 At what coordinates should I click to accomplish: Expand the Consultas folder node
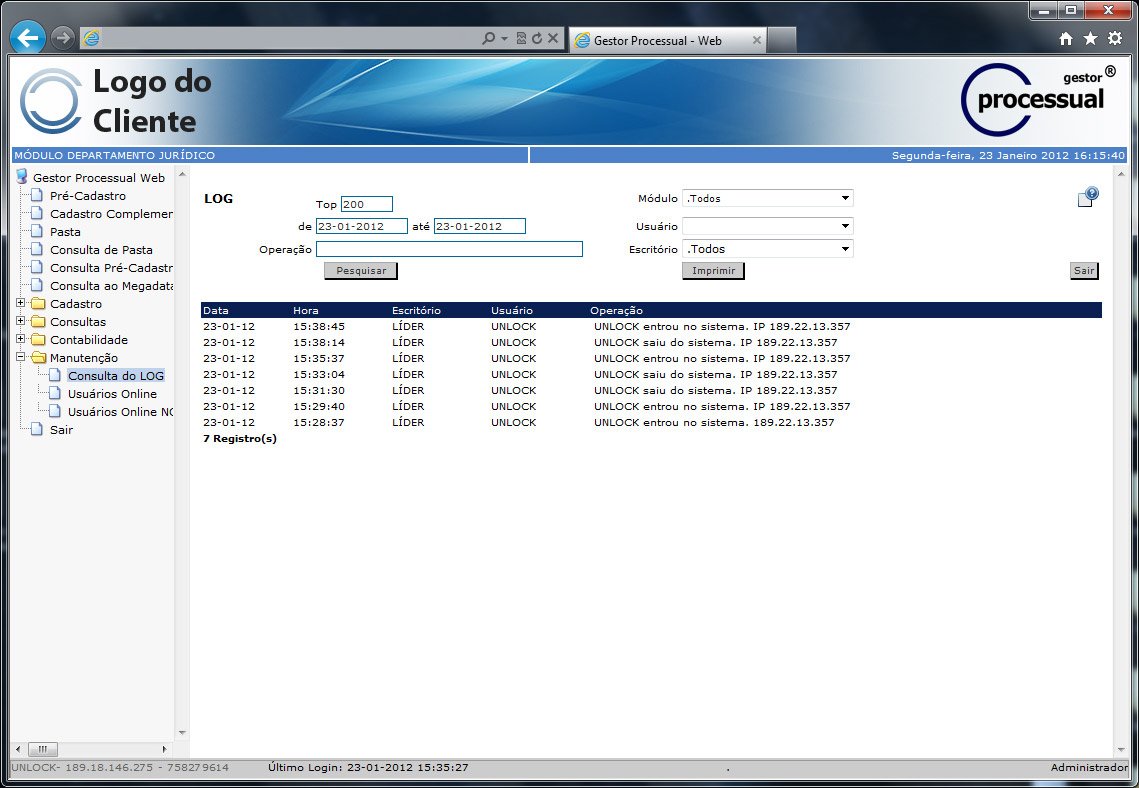tap(21, 321)
